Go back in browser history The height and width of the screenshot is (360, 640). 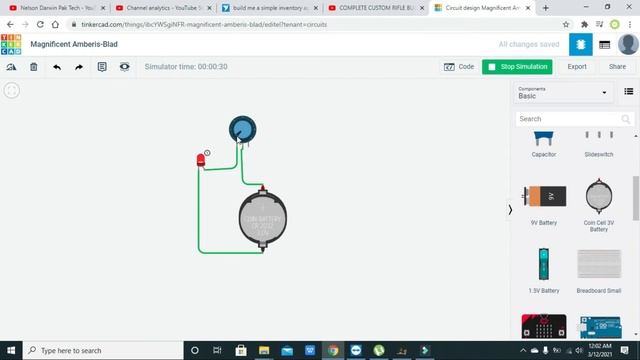[x=10, y=24]
